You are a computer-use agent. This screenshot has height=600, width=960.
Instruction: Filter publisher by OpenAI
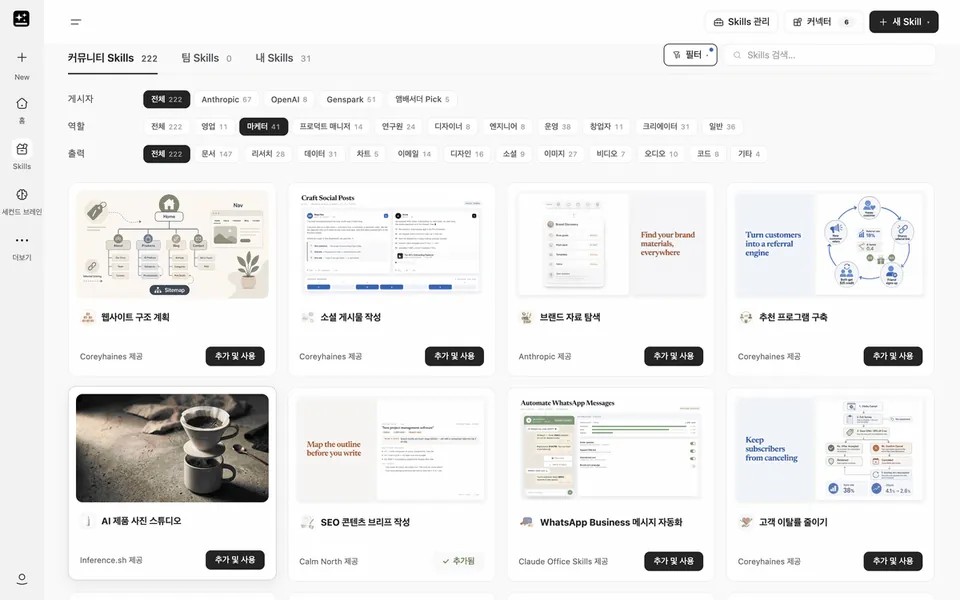click(289, 99)
